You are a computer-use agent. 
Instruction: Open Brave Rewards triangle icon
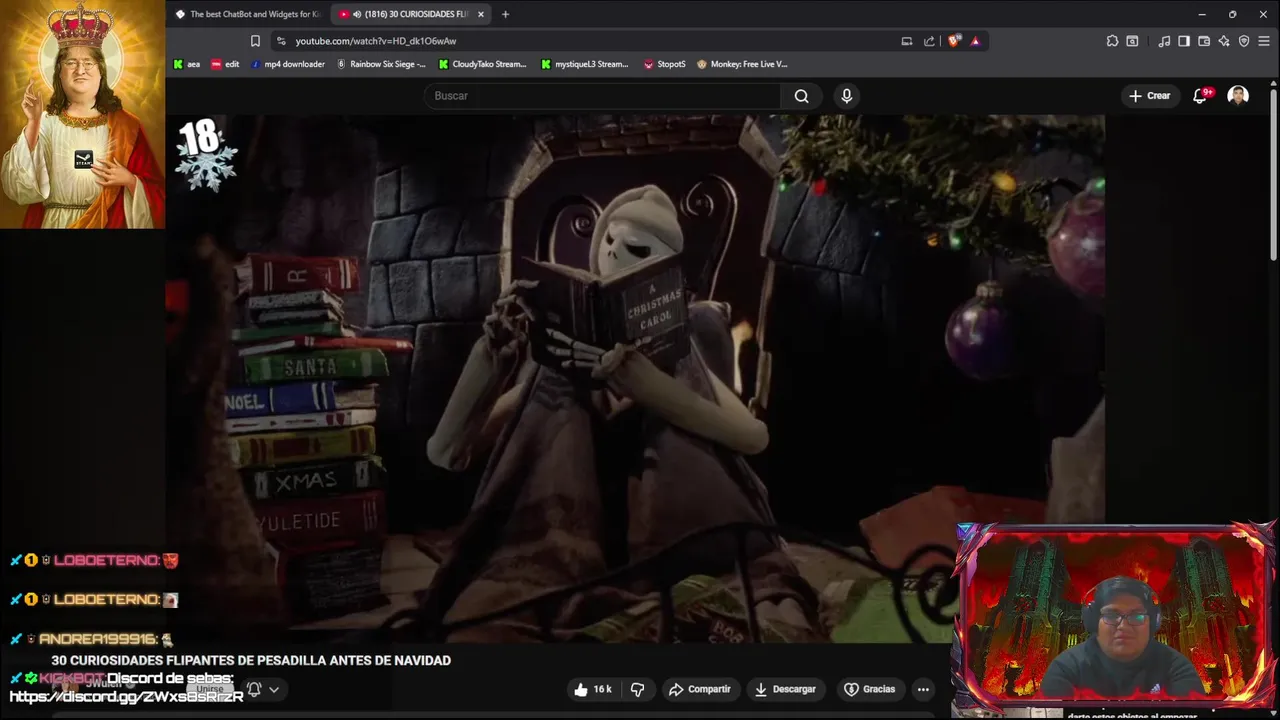(x=975, y=41)
